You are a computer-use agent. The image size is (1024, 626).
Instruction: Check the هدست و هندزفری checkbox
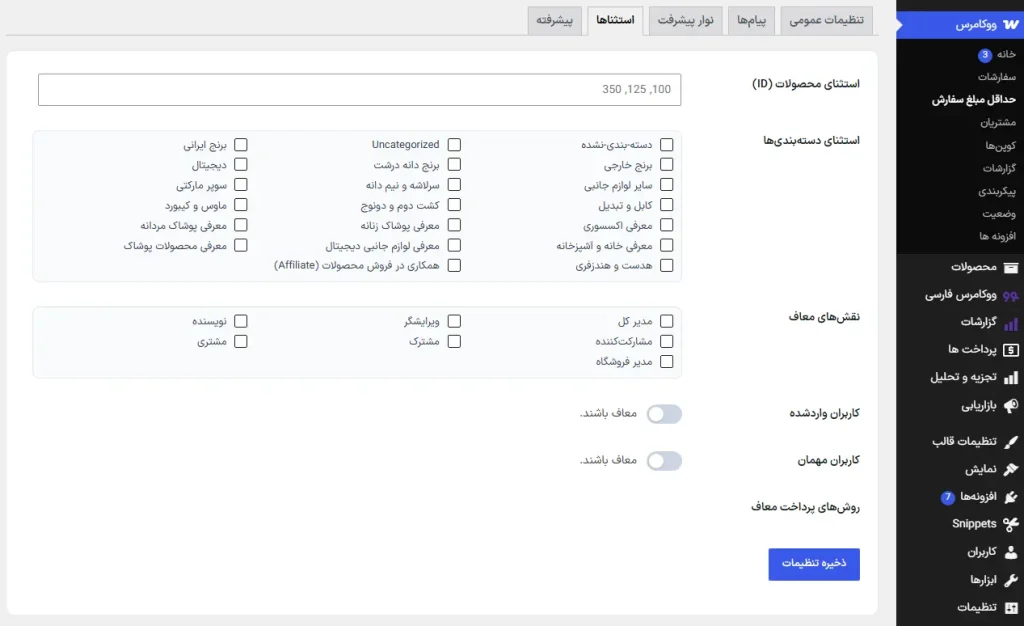(666, 266)
